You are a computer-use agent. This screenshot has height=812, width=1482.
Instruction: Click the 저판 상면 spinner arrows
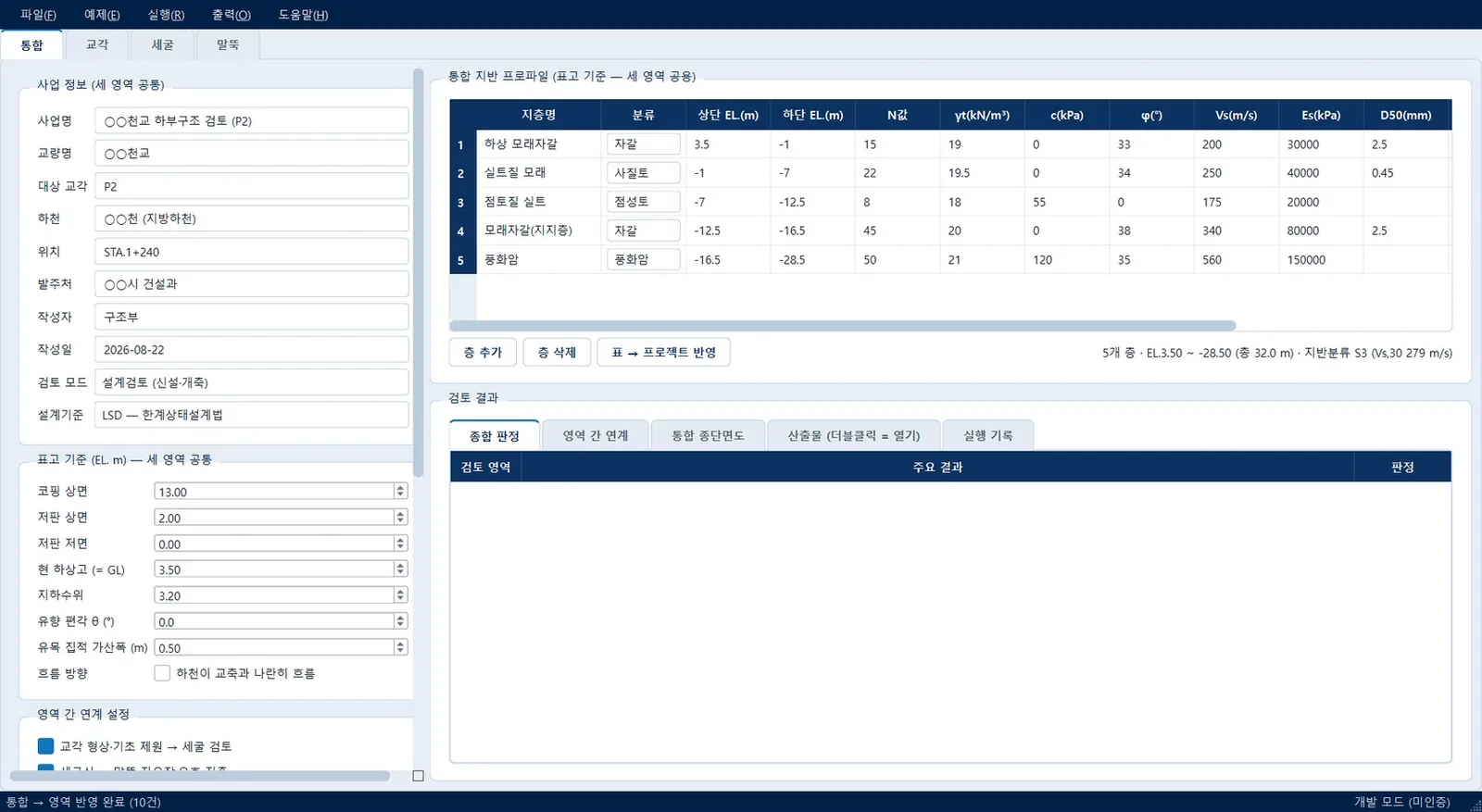point(400,518)
